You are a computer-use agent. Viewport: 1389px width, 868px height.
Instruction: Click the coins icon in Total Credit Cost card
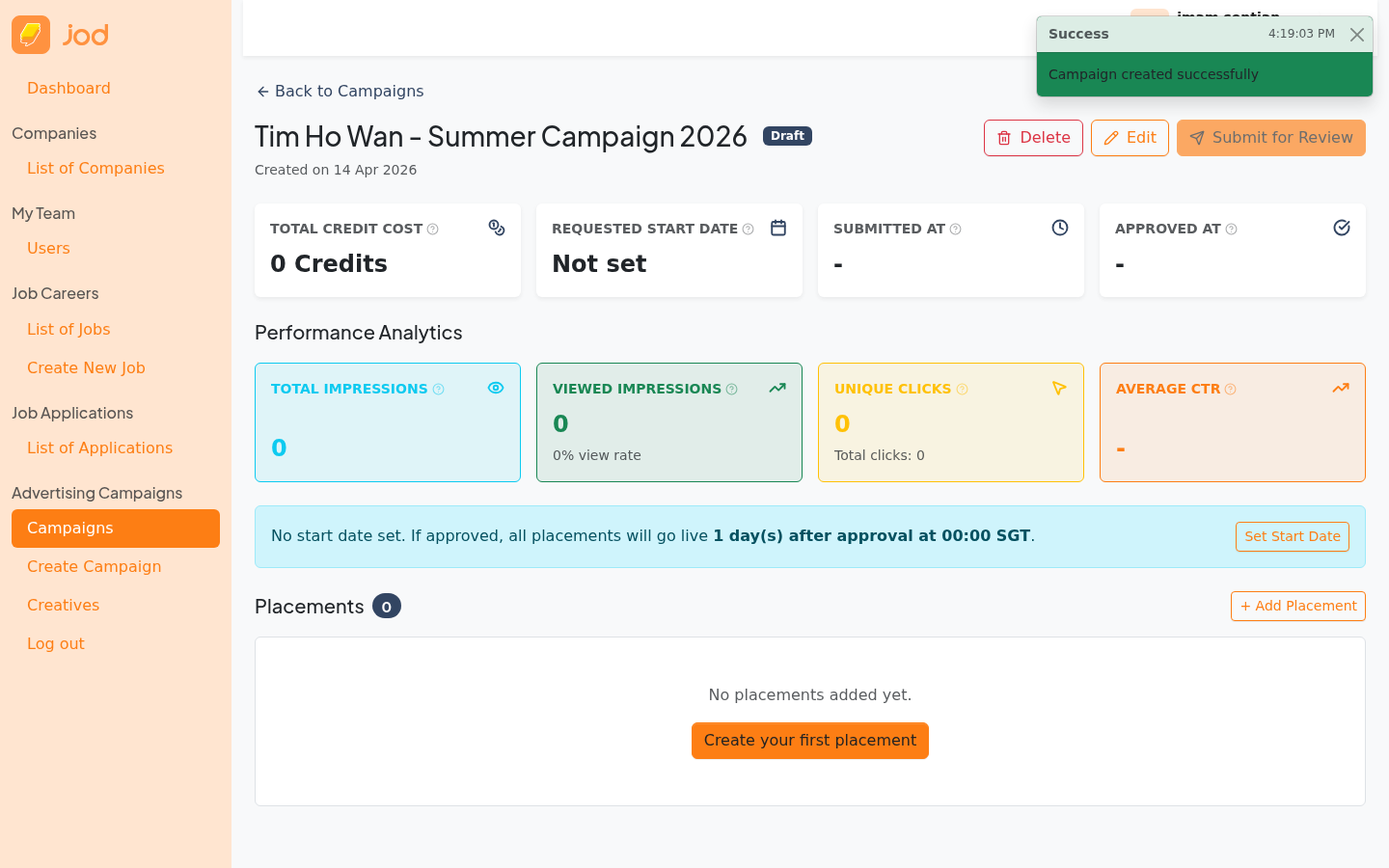coord(497,228)
